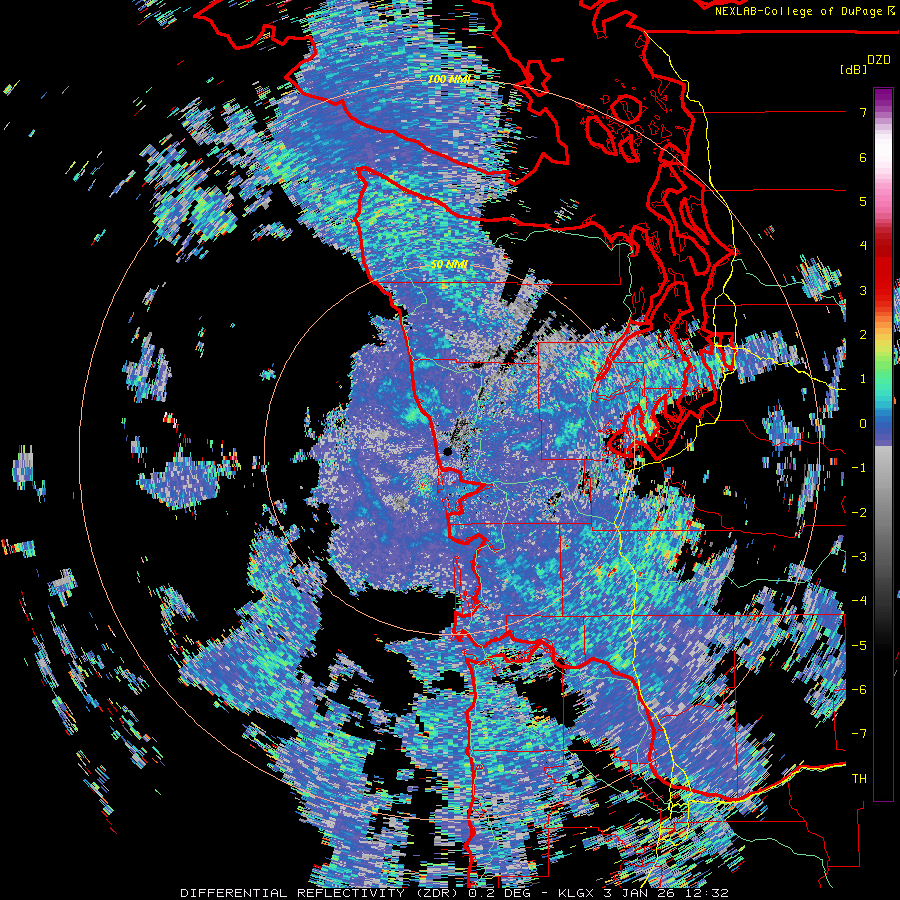Click the [dB] label above the color bar
This screenshot has width=900, height=900.
[853, 69]
